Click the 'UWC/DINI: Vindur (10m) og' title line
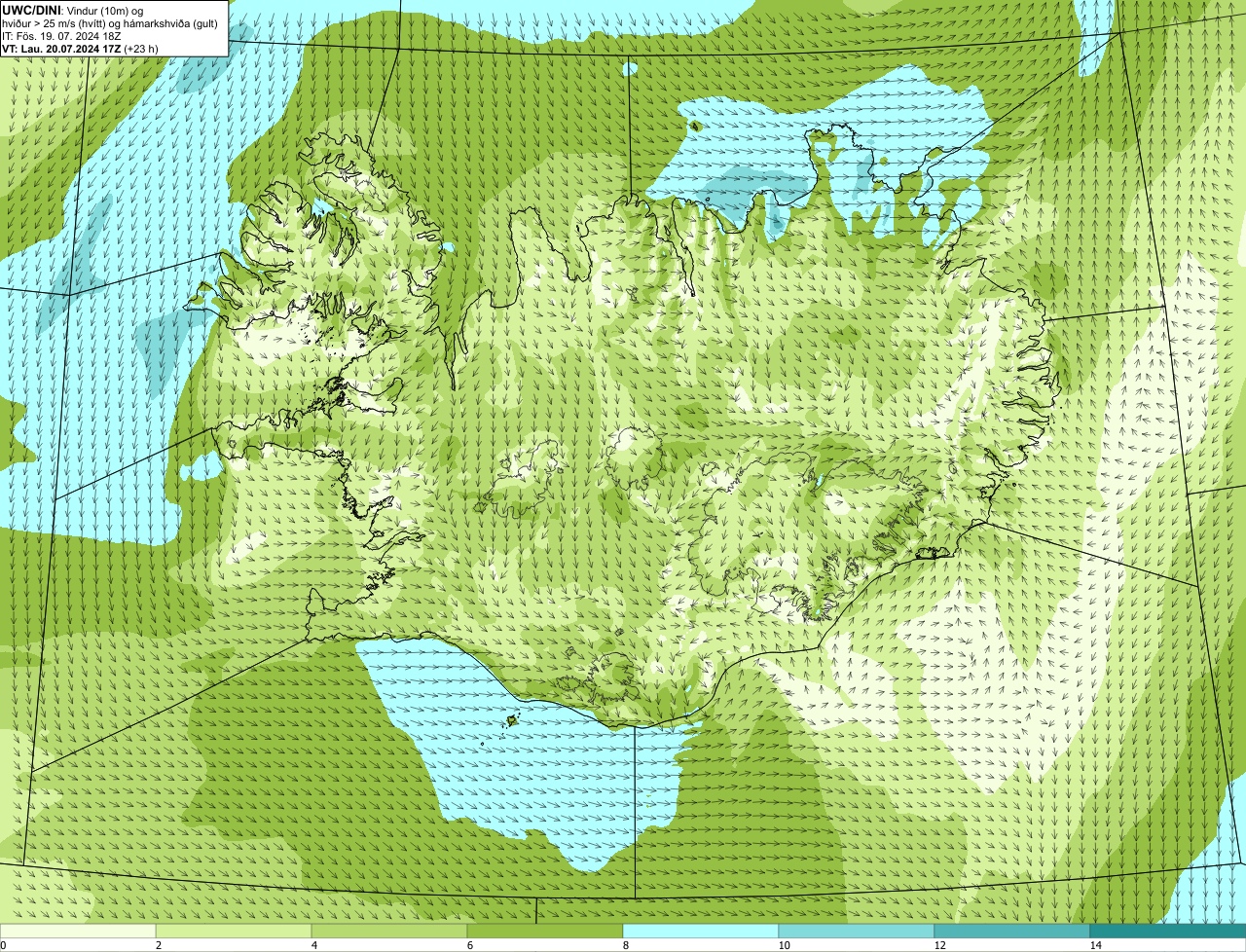The image size is (1246, 952). (73, 10)
